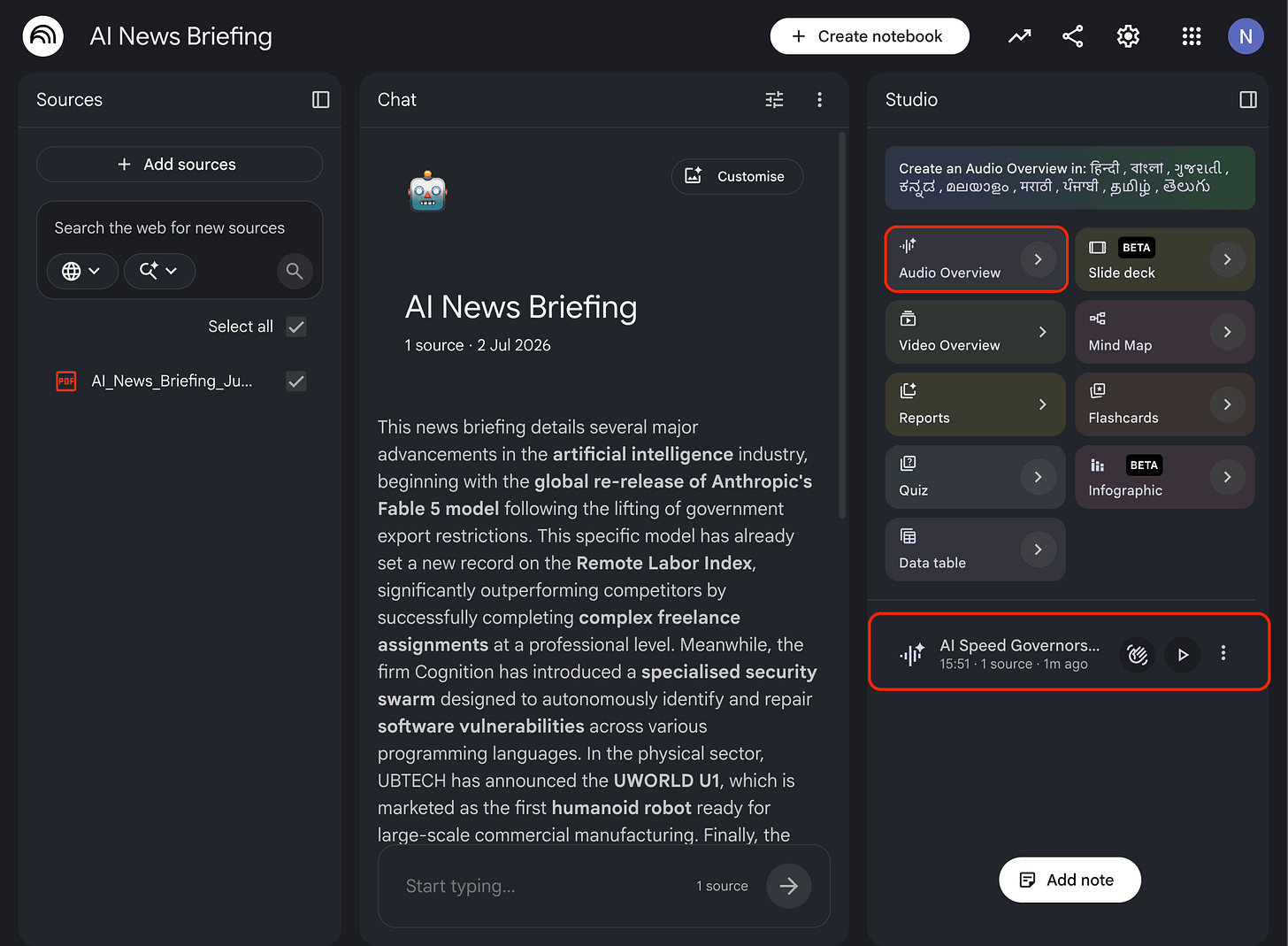Click the AI Speed Governors... audio title

(x=1020, y=645)
